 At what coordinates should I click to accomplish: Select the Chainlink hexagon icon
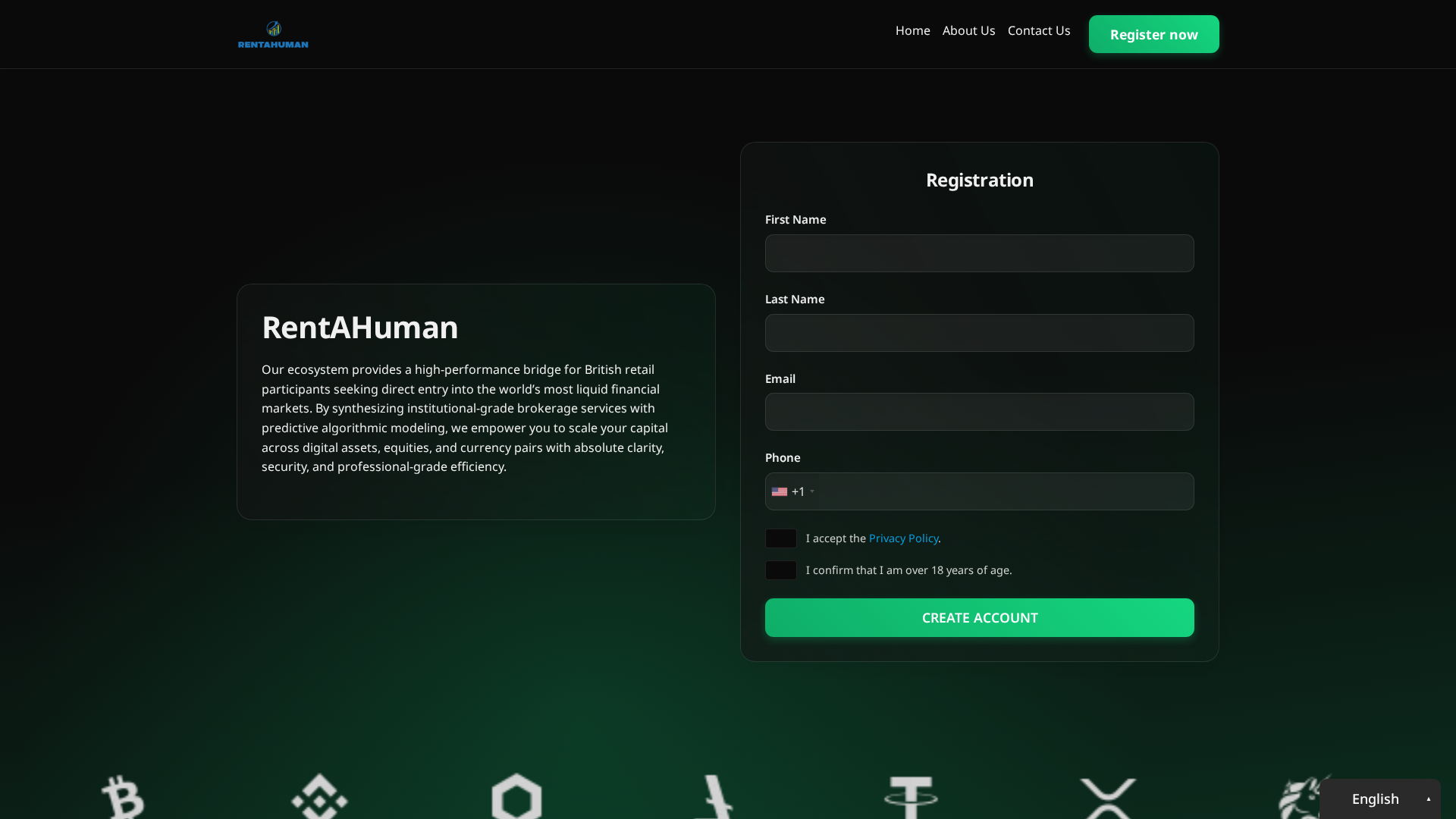(x=516, y=796)
